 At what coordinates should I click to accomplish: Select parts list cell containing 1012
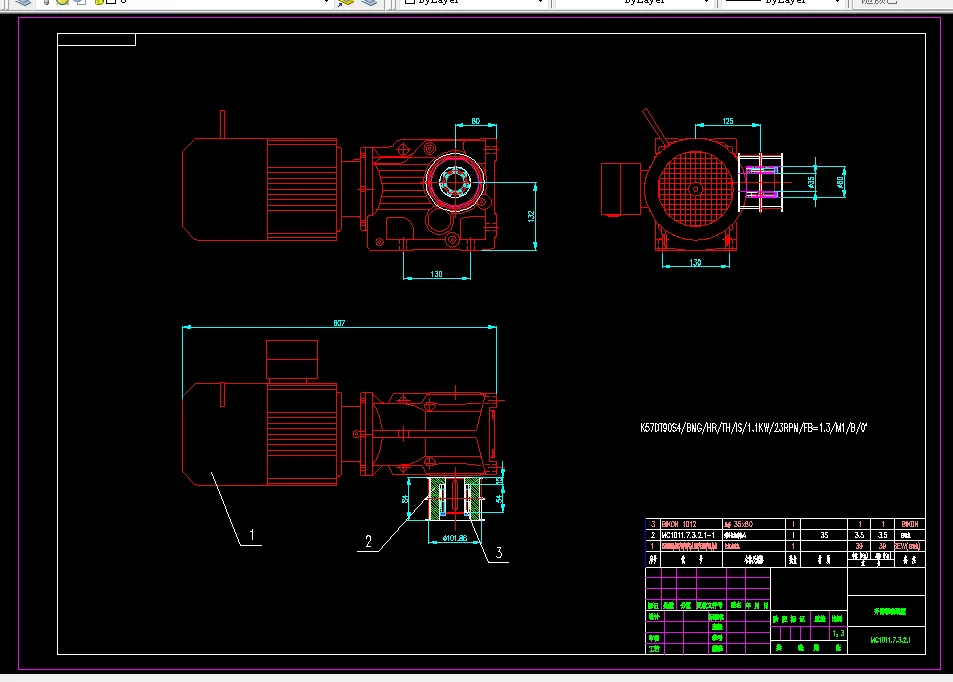coord(679,524)
